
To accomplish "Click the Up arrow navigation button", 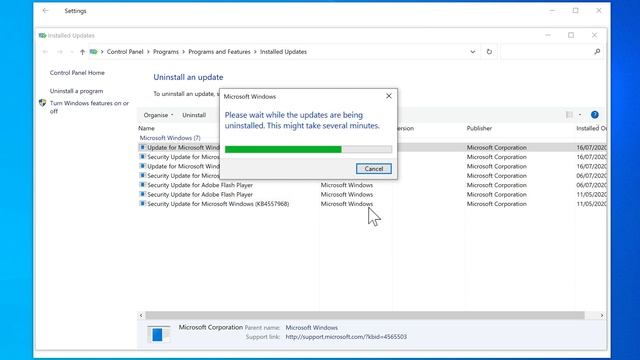I will (82, 52).
